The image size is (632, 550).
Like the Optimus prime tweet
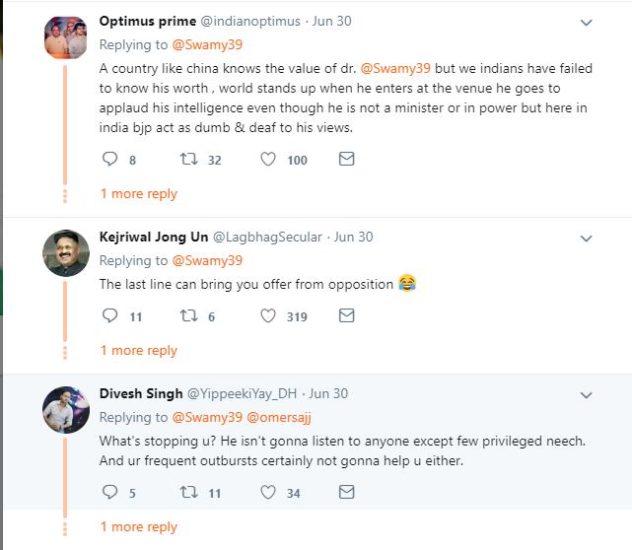[x=268, y=159]
